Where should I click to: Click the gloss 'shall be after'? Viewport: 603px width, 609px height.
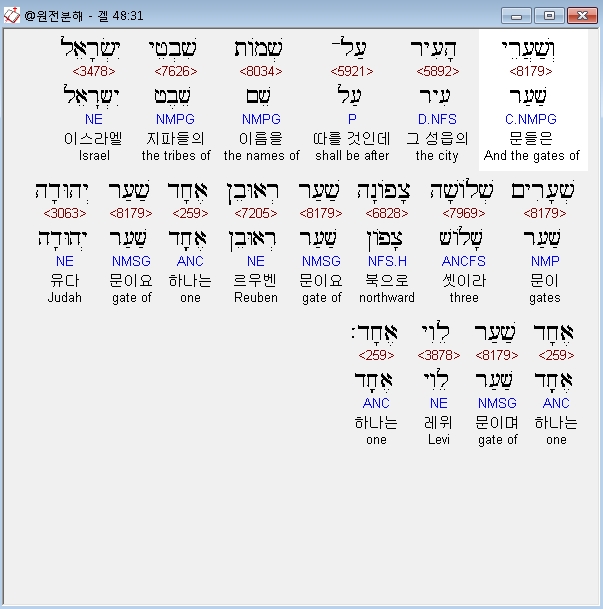[352, 156]
